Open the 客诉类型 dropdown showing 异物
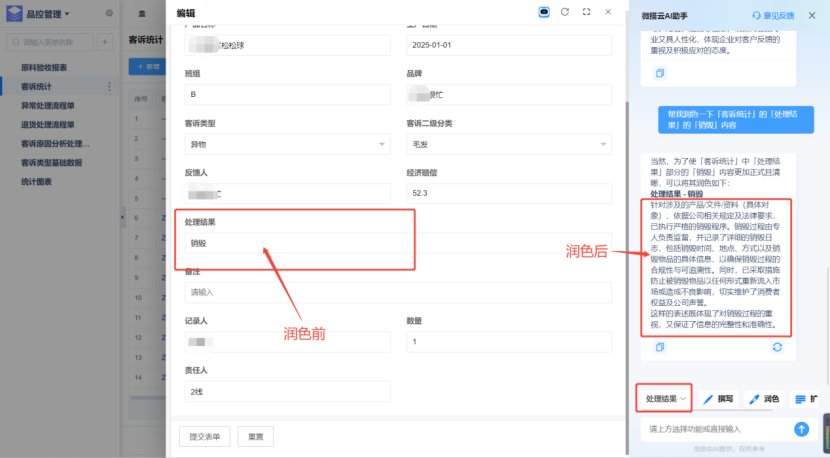The width and height of the screenshot is (830, 458). click(287, 144)
